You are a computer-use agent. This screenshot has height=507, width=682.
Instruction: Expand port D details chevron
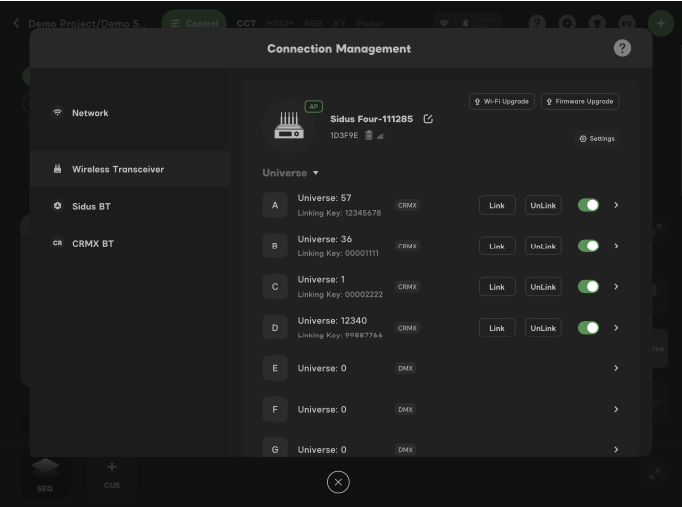click(x=616, y=328)
